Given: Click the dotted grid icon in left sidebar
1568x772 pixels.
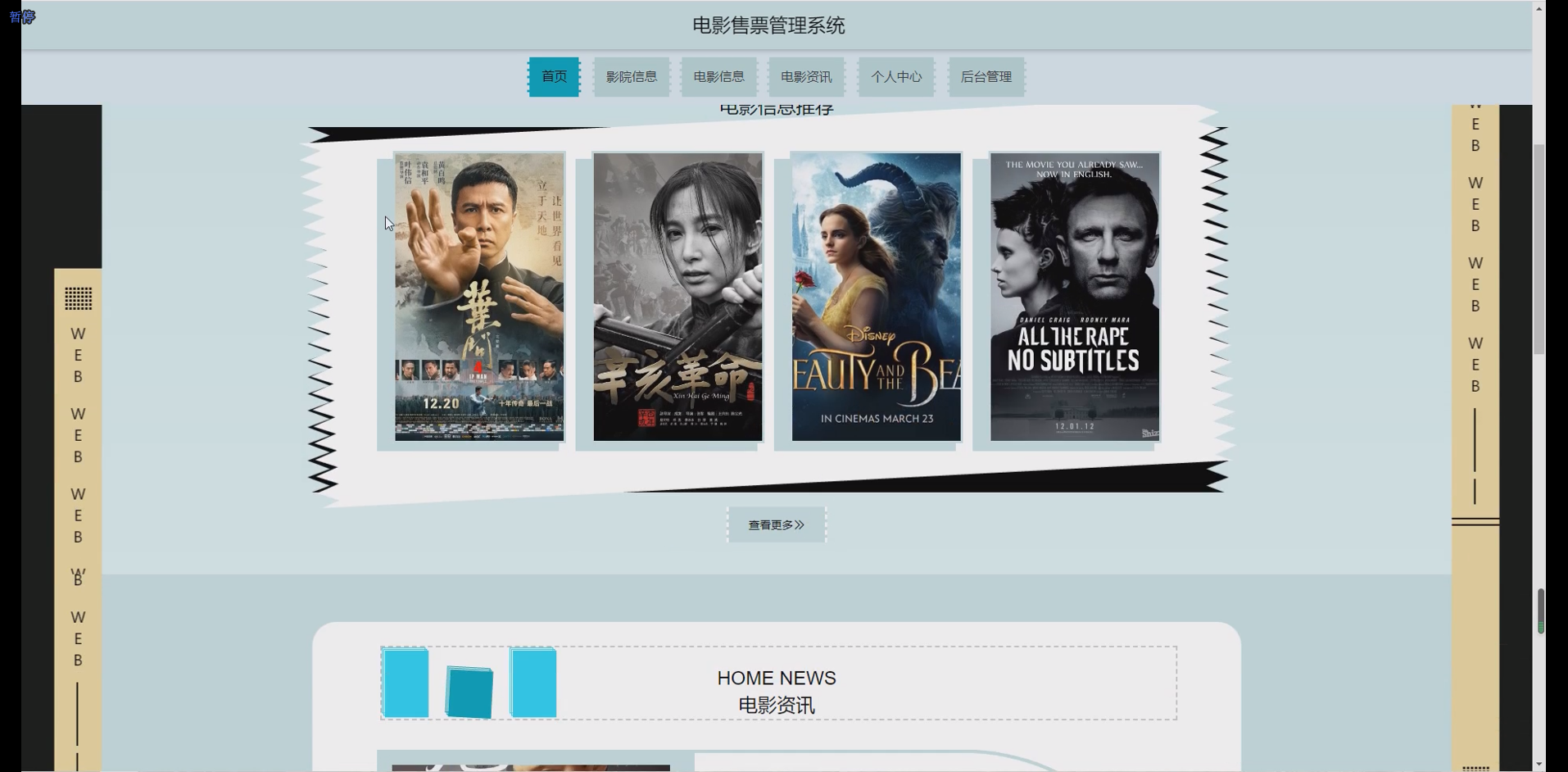Looking at the screenshot, I should point(79,298).
